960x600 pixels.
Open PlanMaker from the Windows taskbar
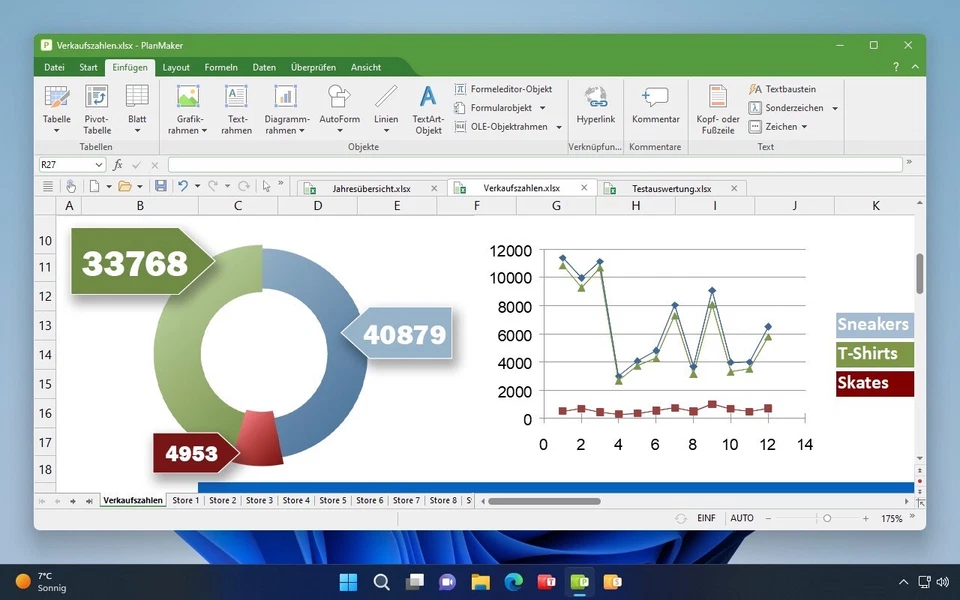click(x=579, y=581)
